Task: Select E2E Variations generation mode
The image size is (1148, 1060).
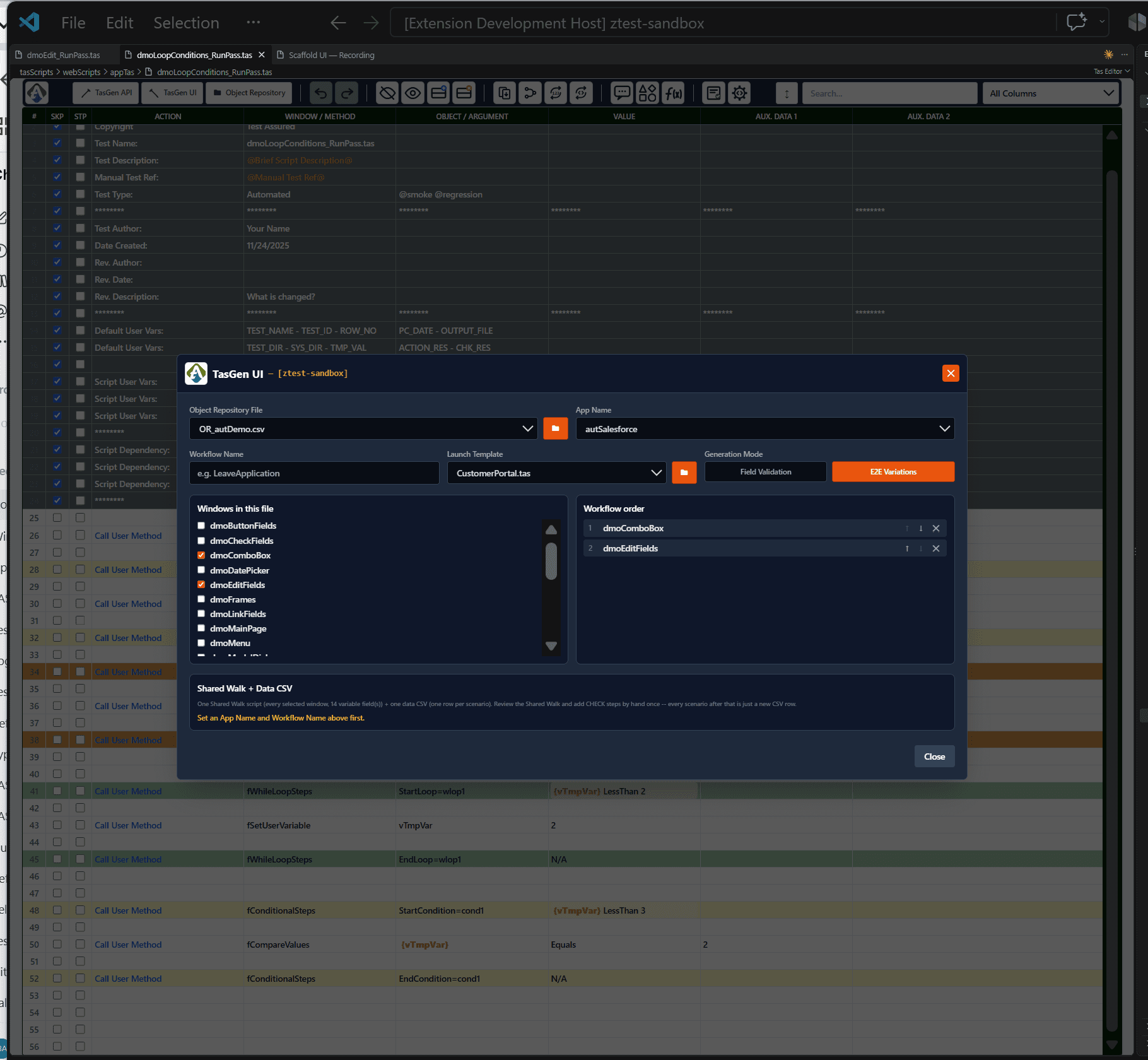Action: 893,472
